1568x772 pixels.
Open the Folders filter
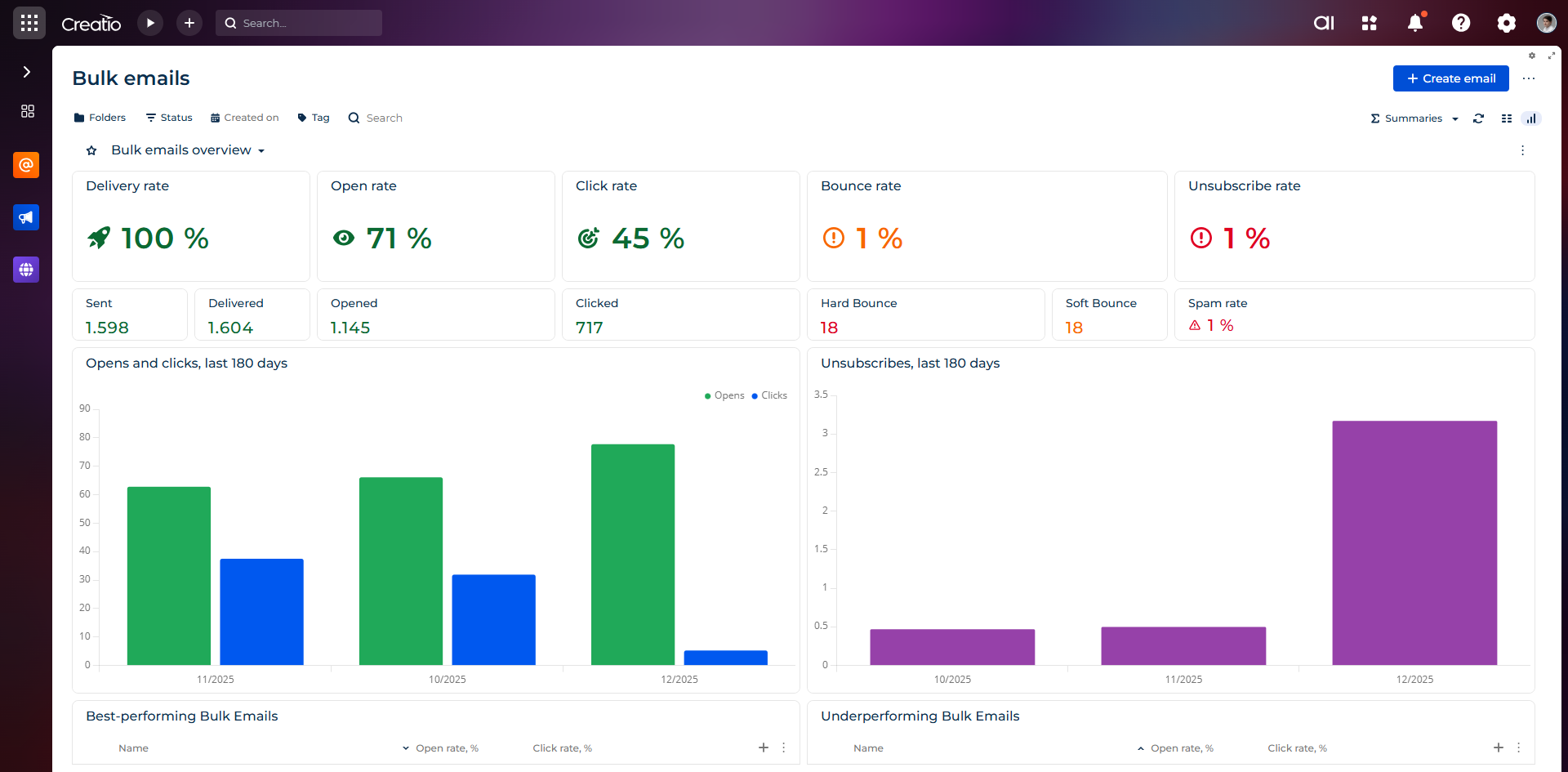pos(100,118)
